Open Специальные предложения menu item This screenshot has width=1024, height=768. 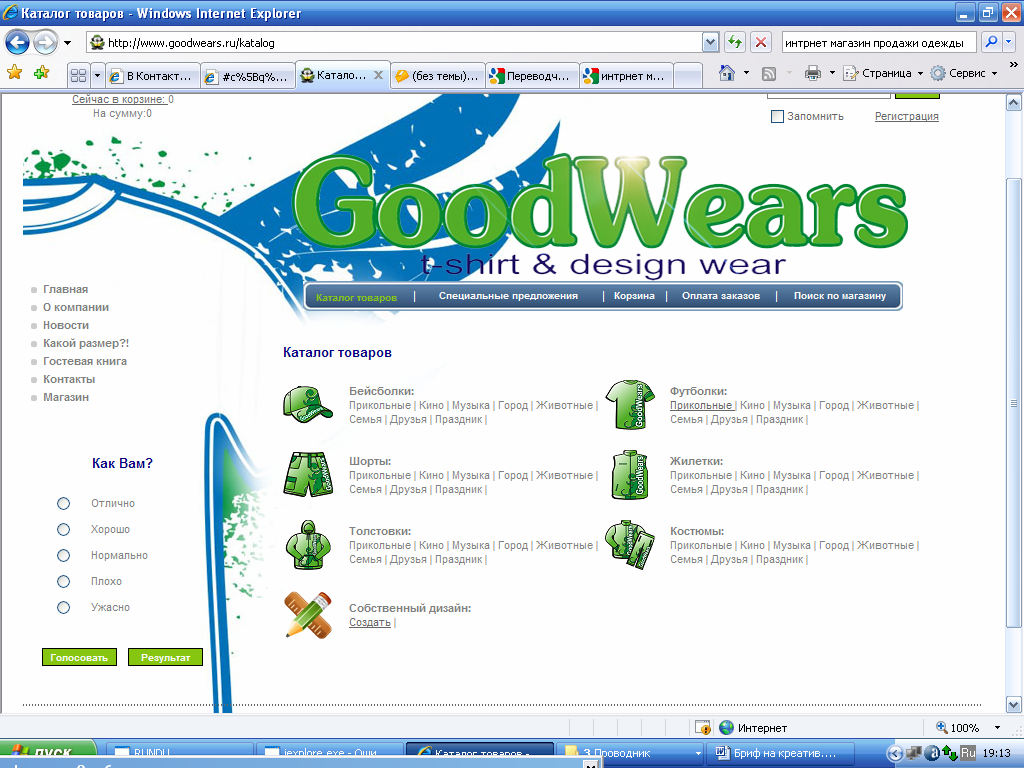coord(508,296)
